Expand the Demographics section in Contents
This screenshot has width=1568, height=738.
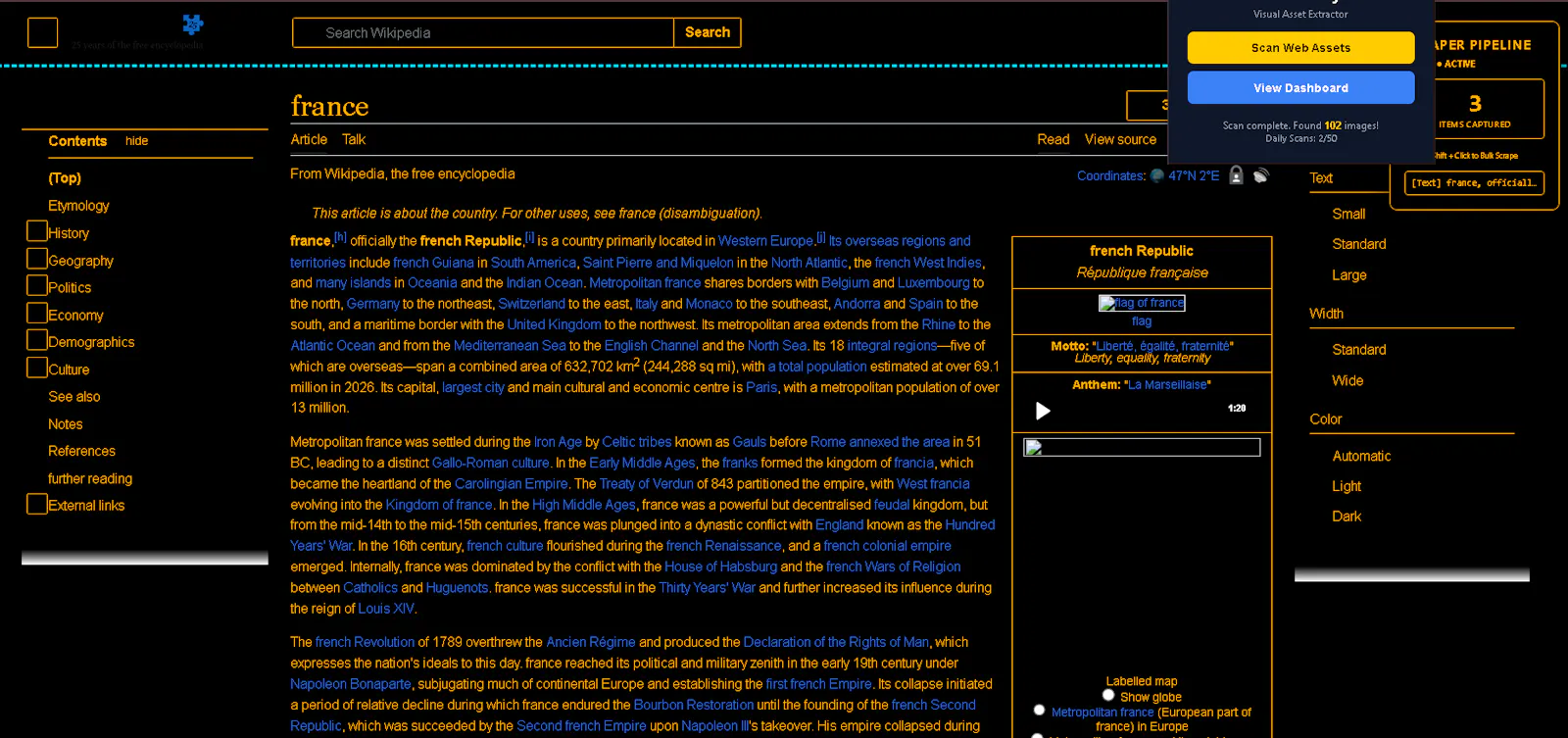coord(37,340)
